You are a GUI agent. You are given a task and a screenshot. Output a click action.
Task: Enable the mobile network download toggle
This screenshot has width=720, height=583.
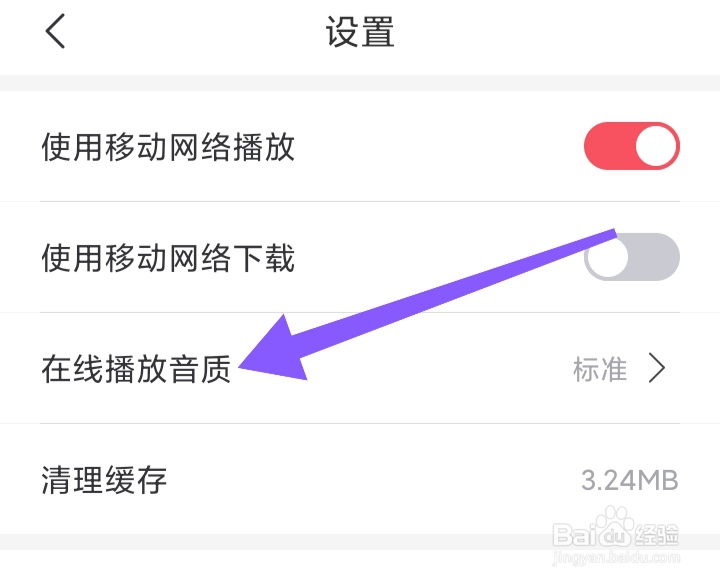632,257
